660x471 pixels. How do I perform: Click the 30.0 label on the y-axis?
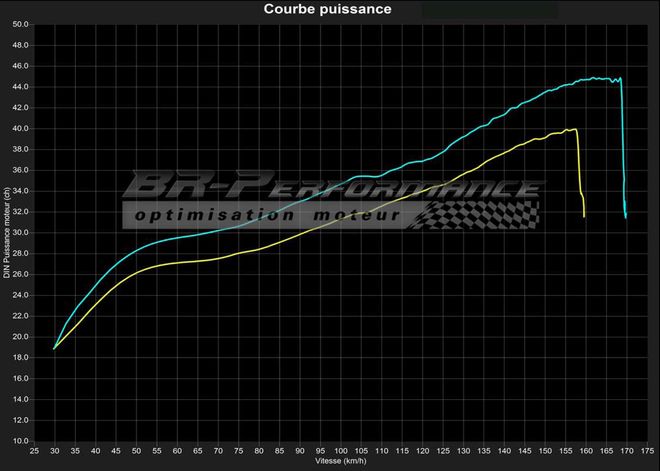(x=20, y=232)
